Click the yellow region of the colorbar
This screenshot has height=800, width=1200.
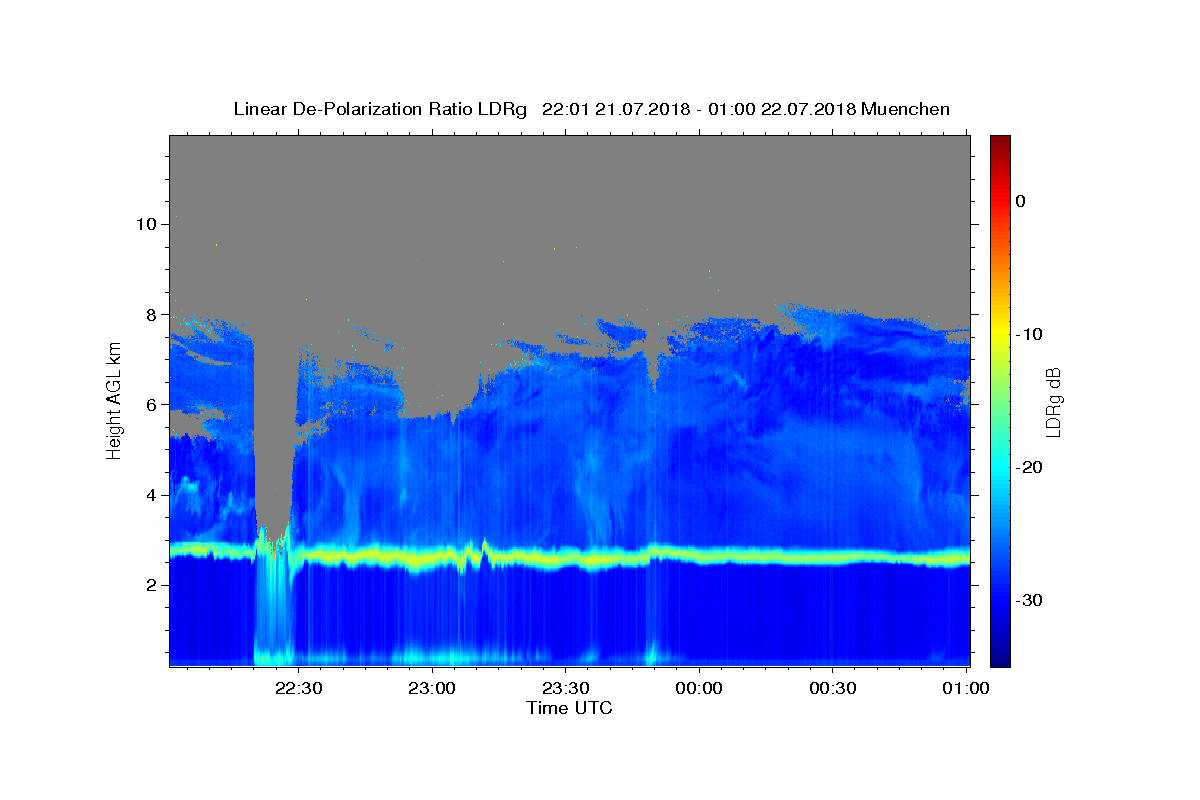(x=1000, y=330)
